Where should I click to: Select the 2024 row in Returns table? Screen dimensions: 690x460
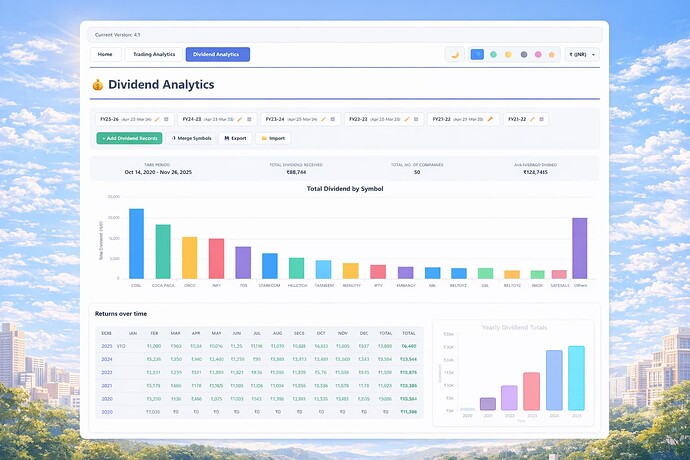tap(106, 357)
